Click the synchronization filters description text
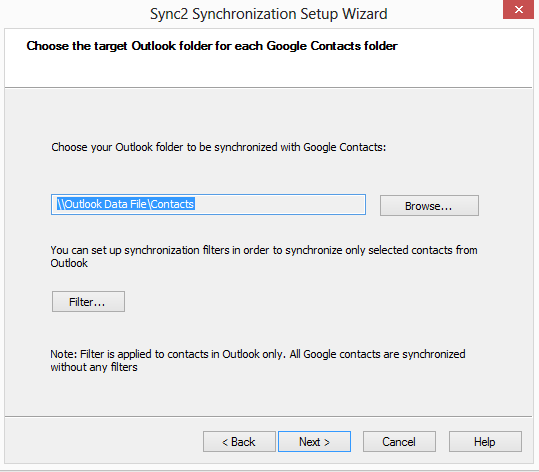This screenshot has width=539, height=472. (264, 256)
